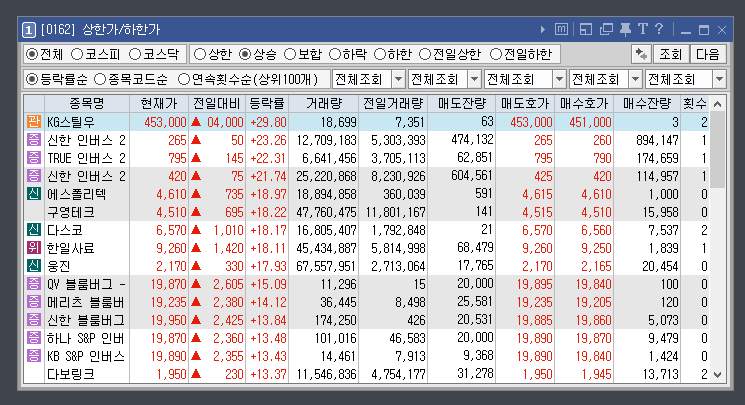The image size is (745, 405).
Task: Select the 코스닥 radio button
Action: (135, 54)
